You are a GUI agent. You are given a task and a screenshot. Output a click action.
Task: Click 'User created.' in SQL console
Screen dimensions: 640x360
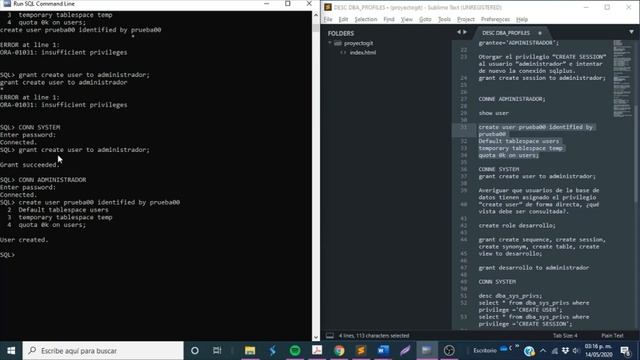click(x=24, y=240)
